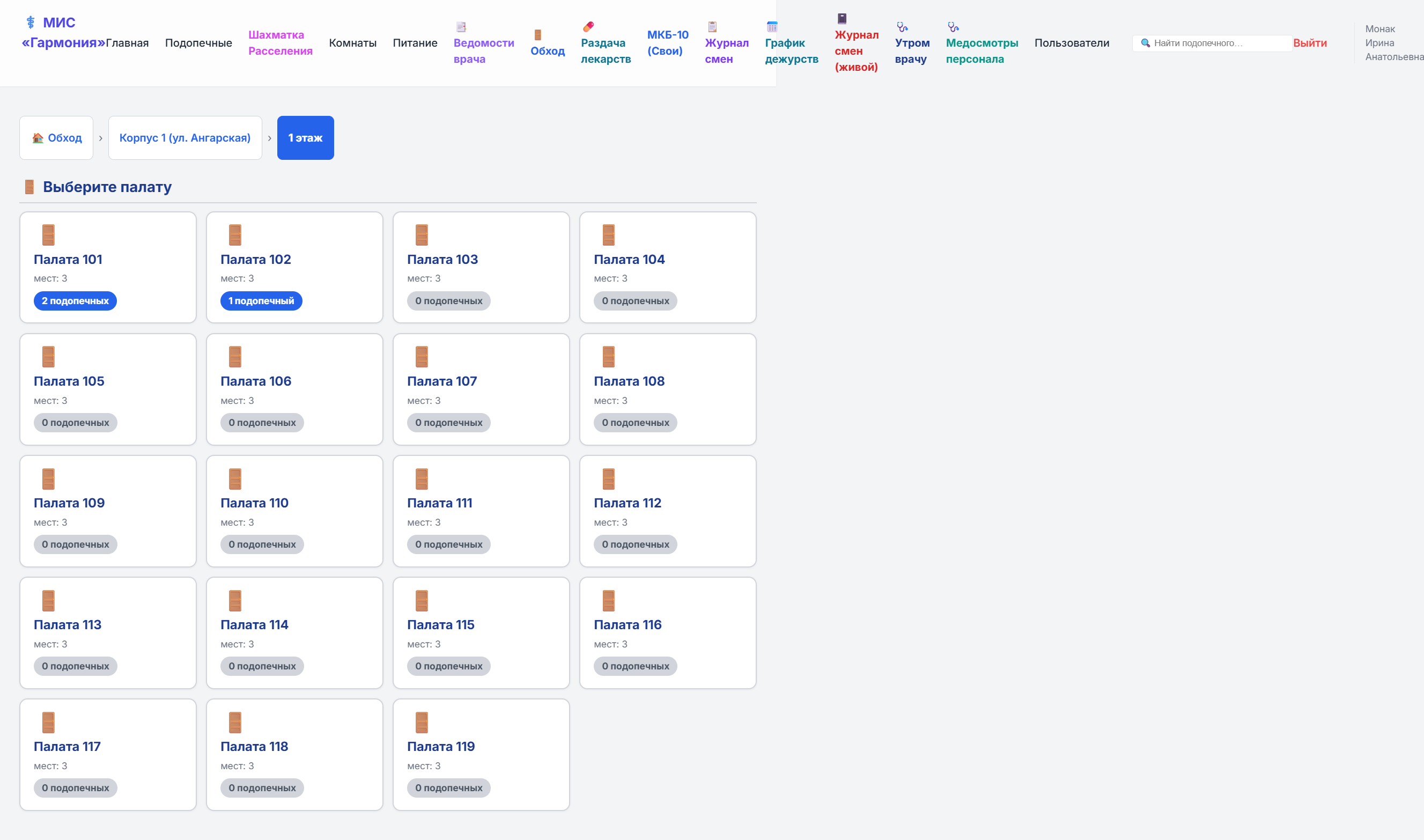
Task: Click 0 подопечных badge in Палата 104
Action: tap(635, 300)
